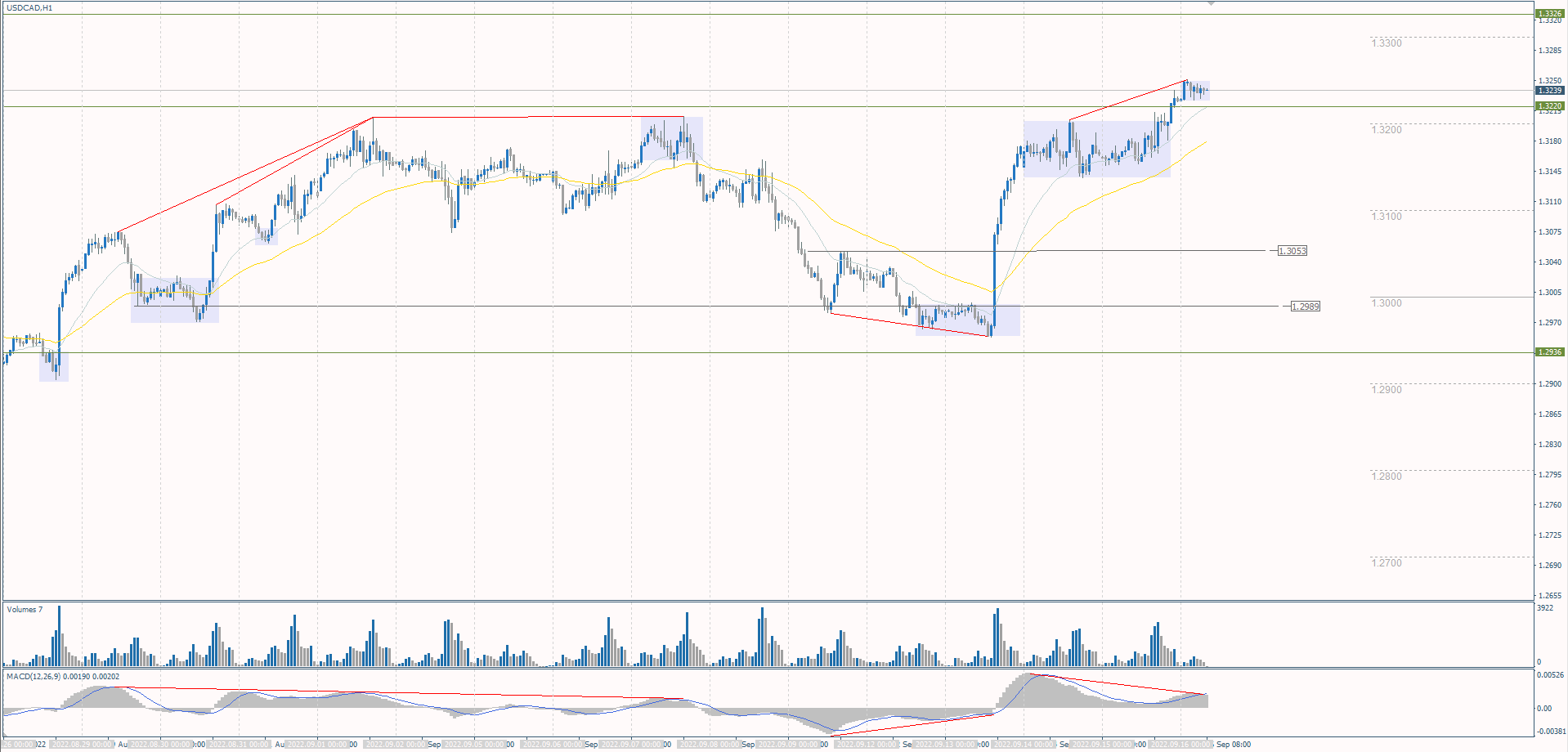Click the 2022.08.30 00:00 time label
This screenshot has width=1568, height=752.
[160, 745]
